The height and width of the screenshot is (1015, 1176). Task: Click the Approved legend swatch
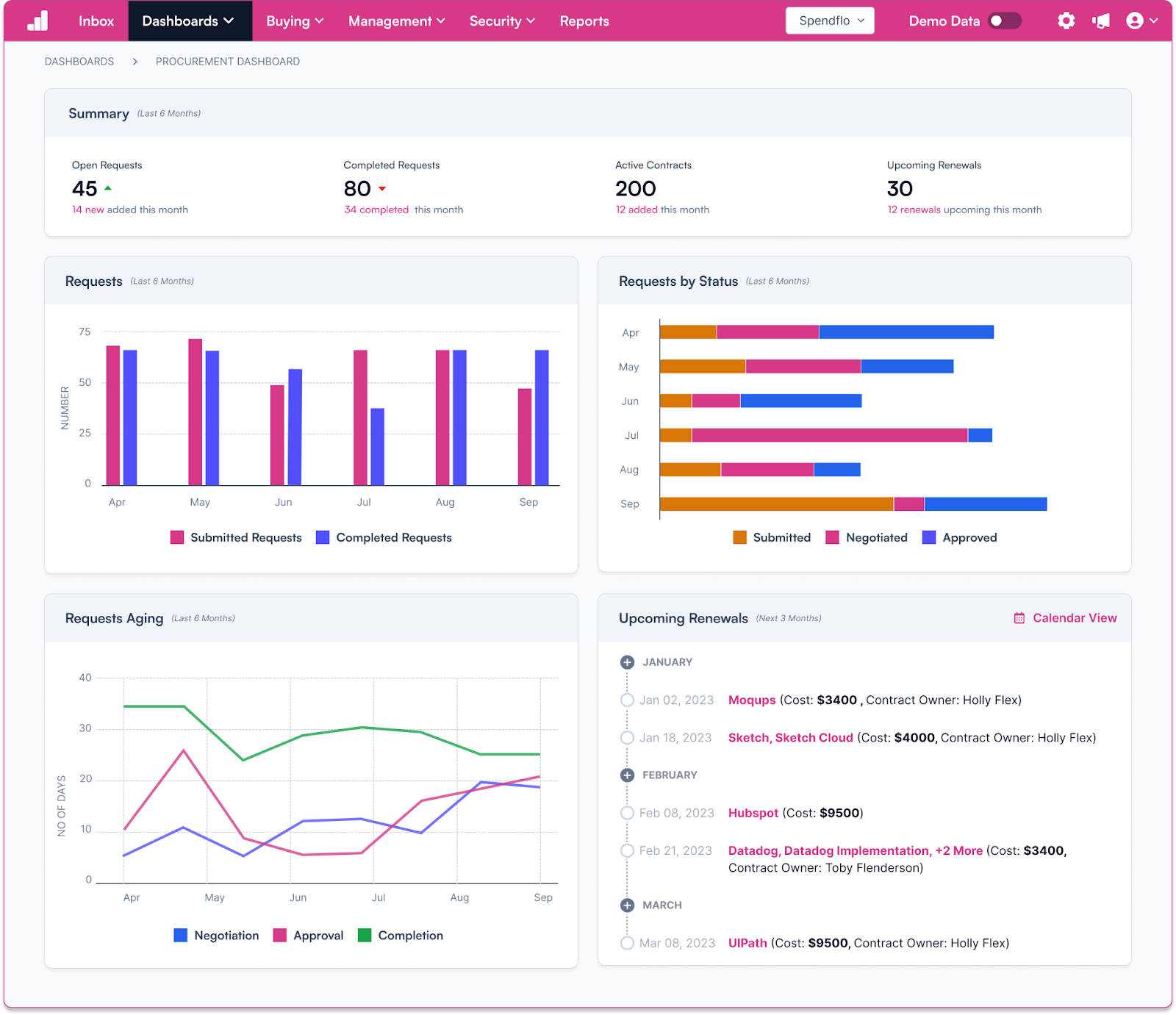[930, 537]
